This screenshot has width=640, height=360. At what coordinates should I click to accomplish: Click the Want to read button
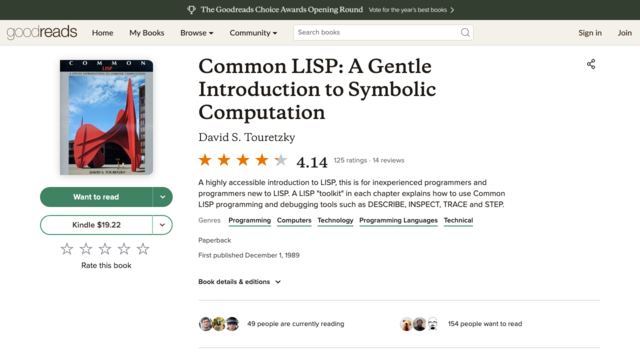point(96,197)
